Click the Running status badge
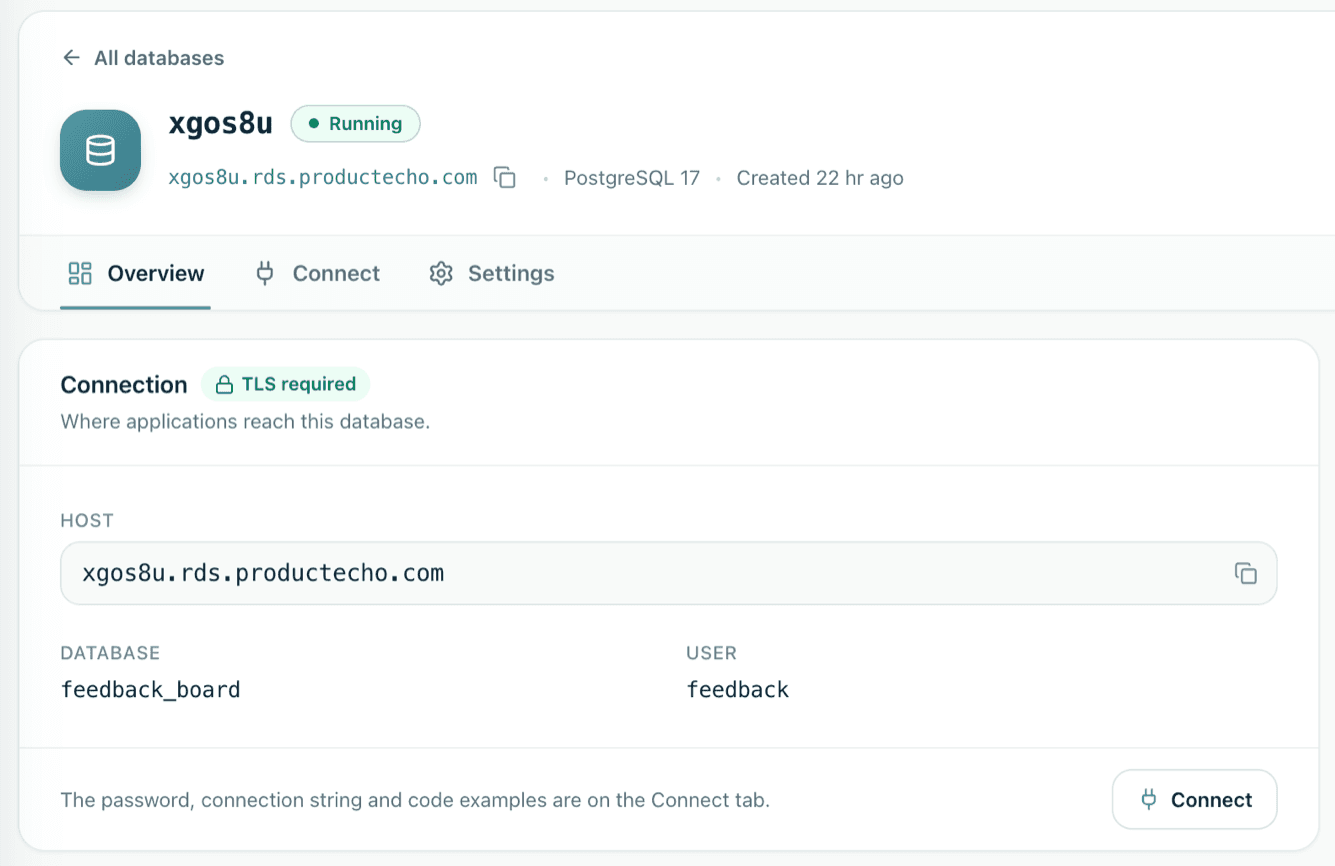The height and width of the screenshot is (866, 1335). (356, 124)
